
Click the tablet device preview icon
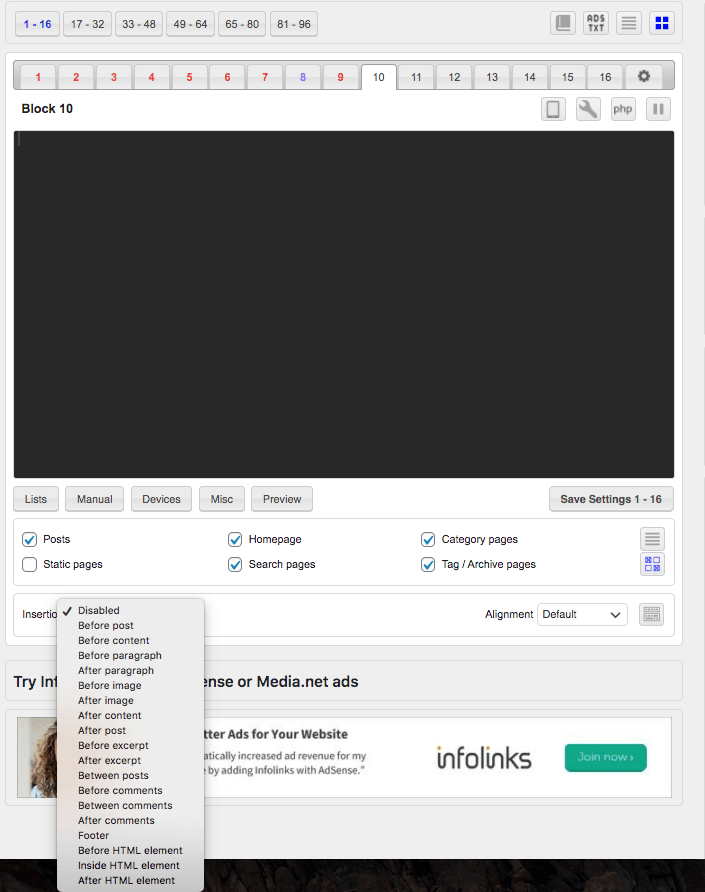pyautogui.click(x=553, y=109)
